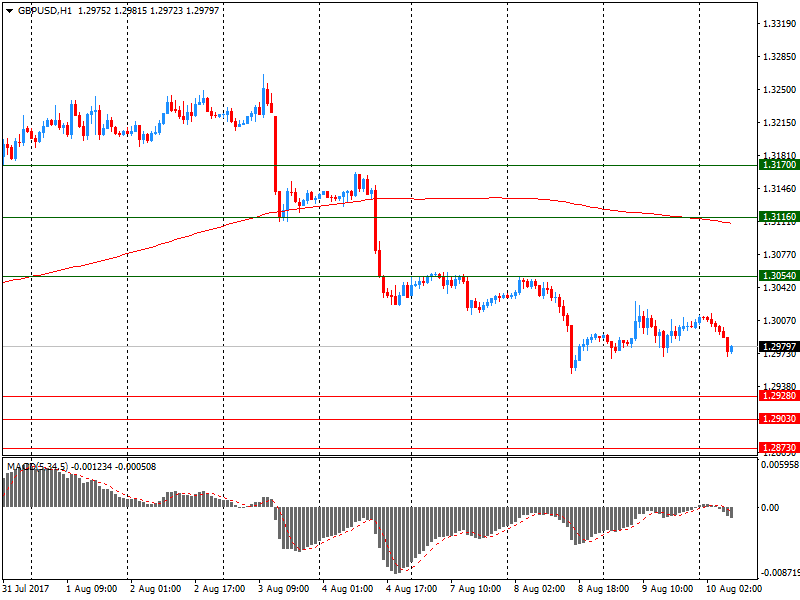Click the 1.30420 price scale value
This screenshot has width=800, height=600.
(779, 288)
